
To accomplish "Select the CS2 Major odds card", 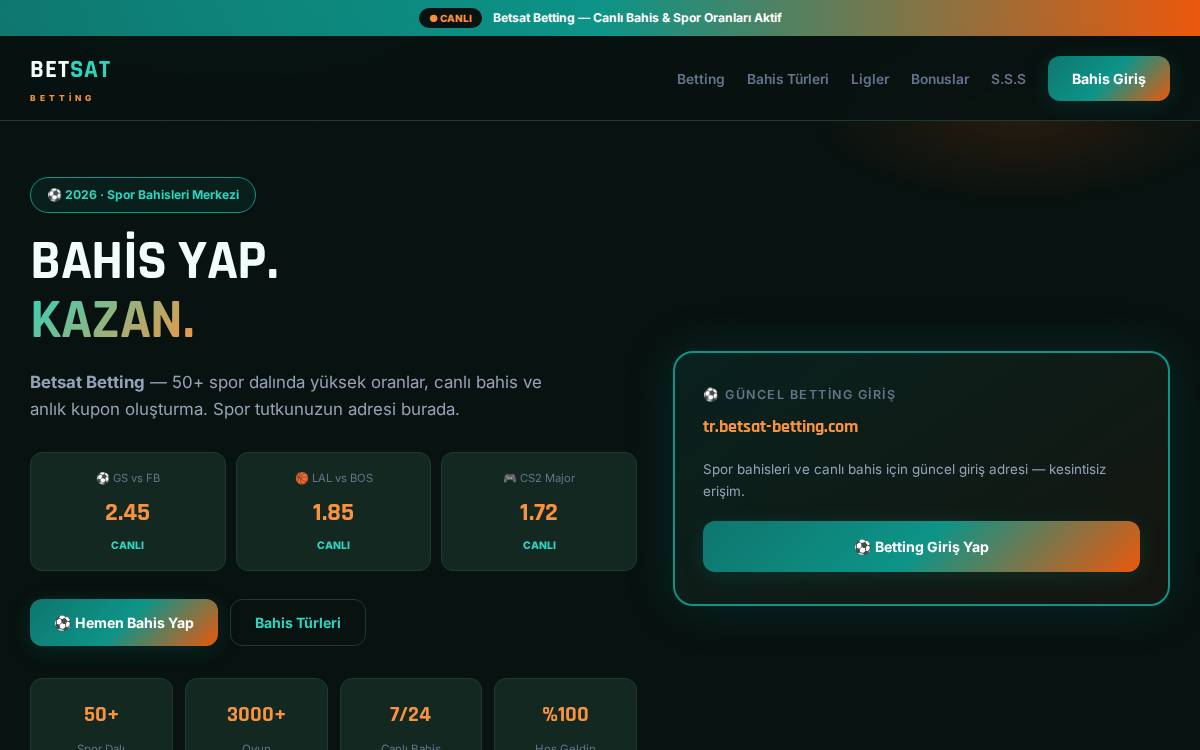I will tap(539, 511).
